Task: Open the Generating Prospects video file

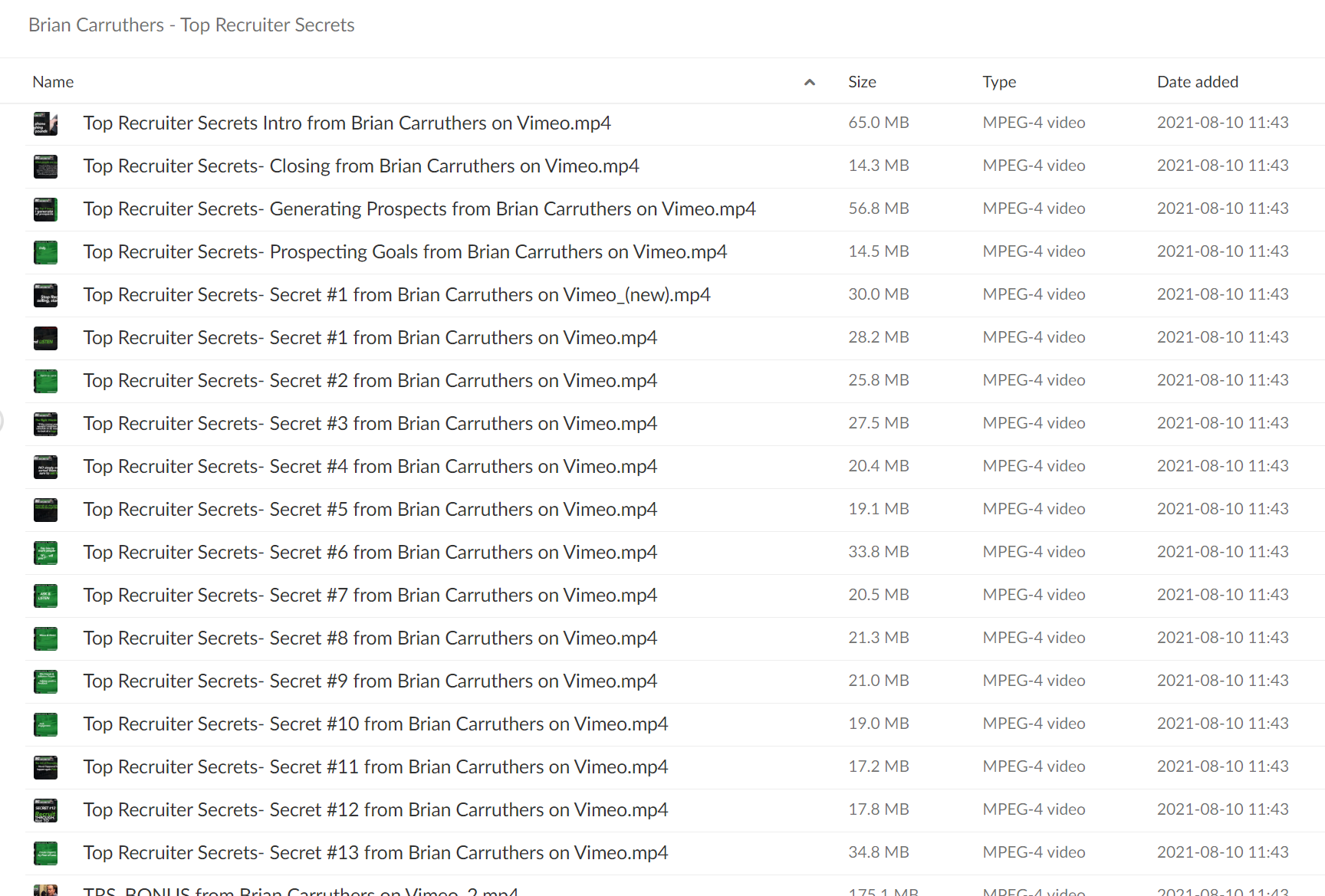Action: pos(419,209)
